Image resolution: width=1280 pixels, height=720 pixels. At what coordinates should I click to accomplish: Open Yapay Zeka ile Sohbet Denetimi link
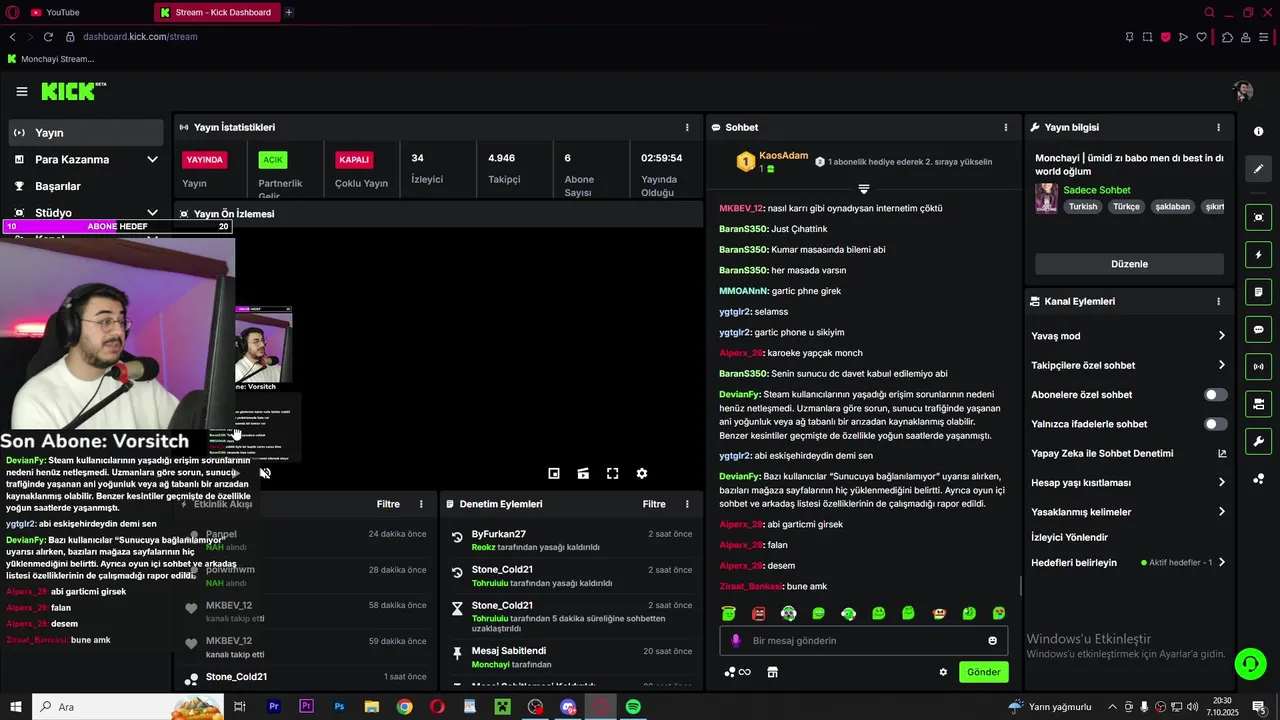click(x=1129, y=453)
